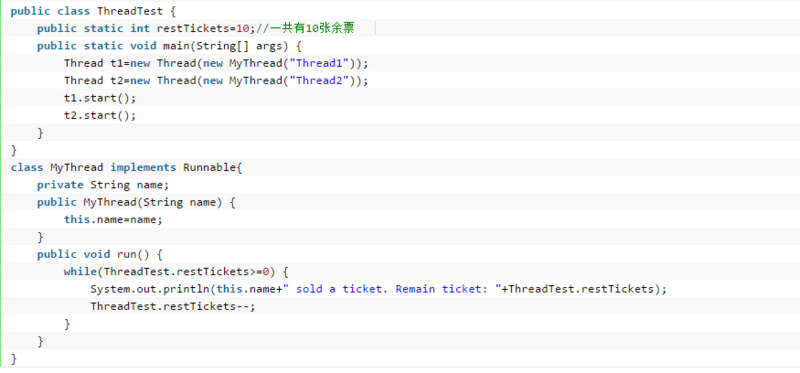Click the 'implements' keyword

point(143,167)
